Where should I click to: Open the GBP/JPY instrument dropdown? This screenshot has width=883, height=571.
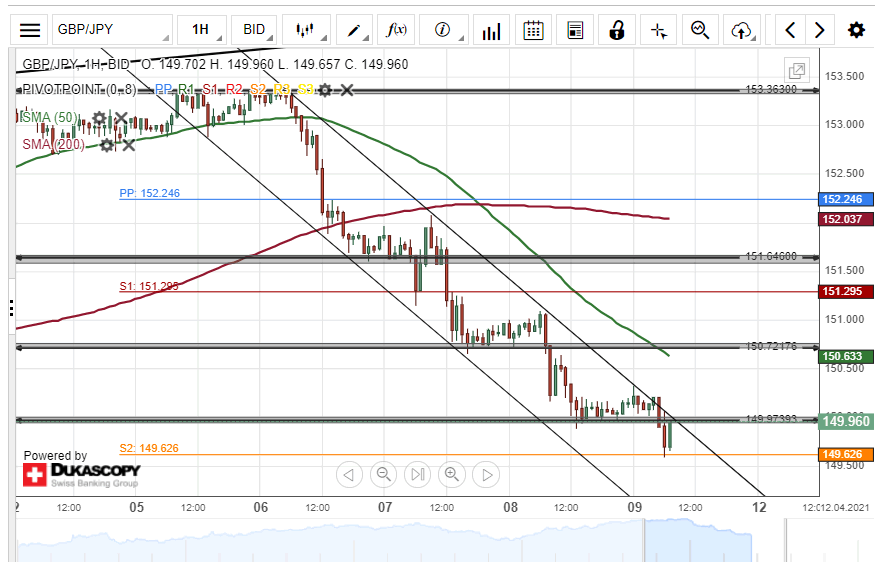point(112,30)
